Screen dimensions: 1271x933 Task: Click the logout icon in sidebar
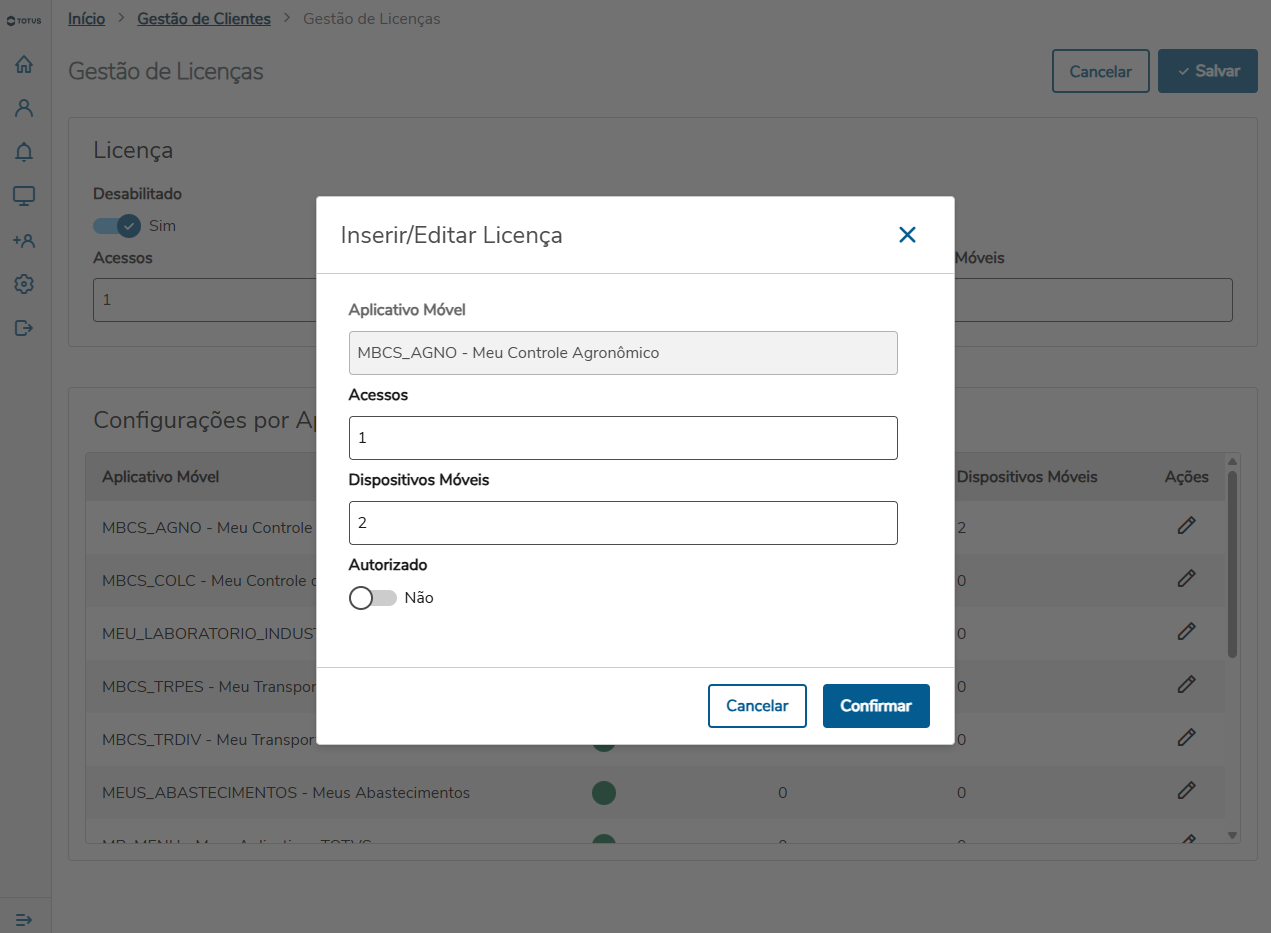point(24,328)
